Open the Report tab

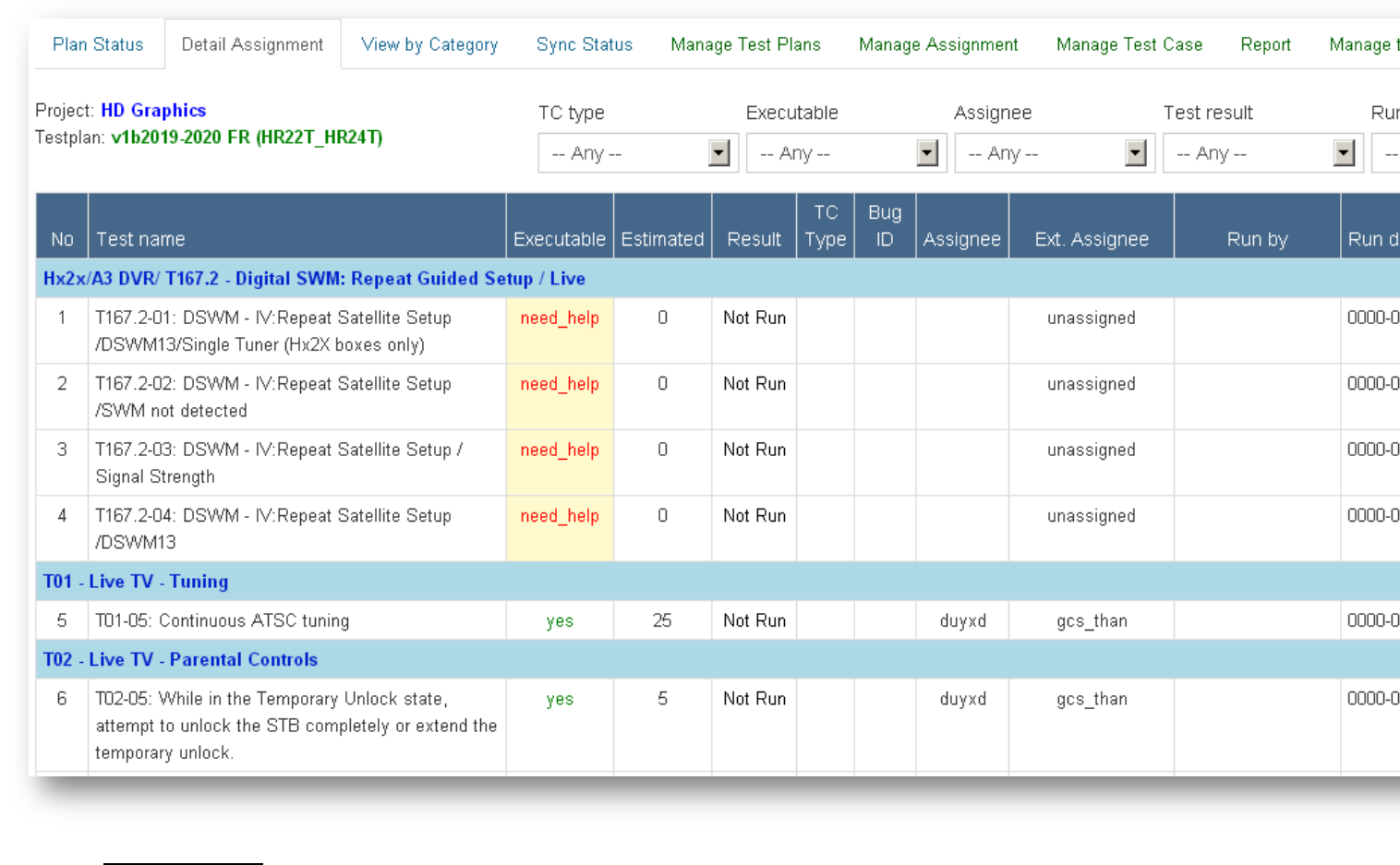coord(1265,44)
